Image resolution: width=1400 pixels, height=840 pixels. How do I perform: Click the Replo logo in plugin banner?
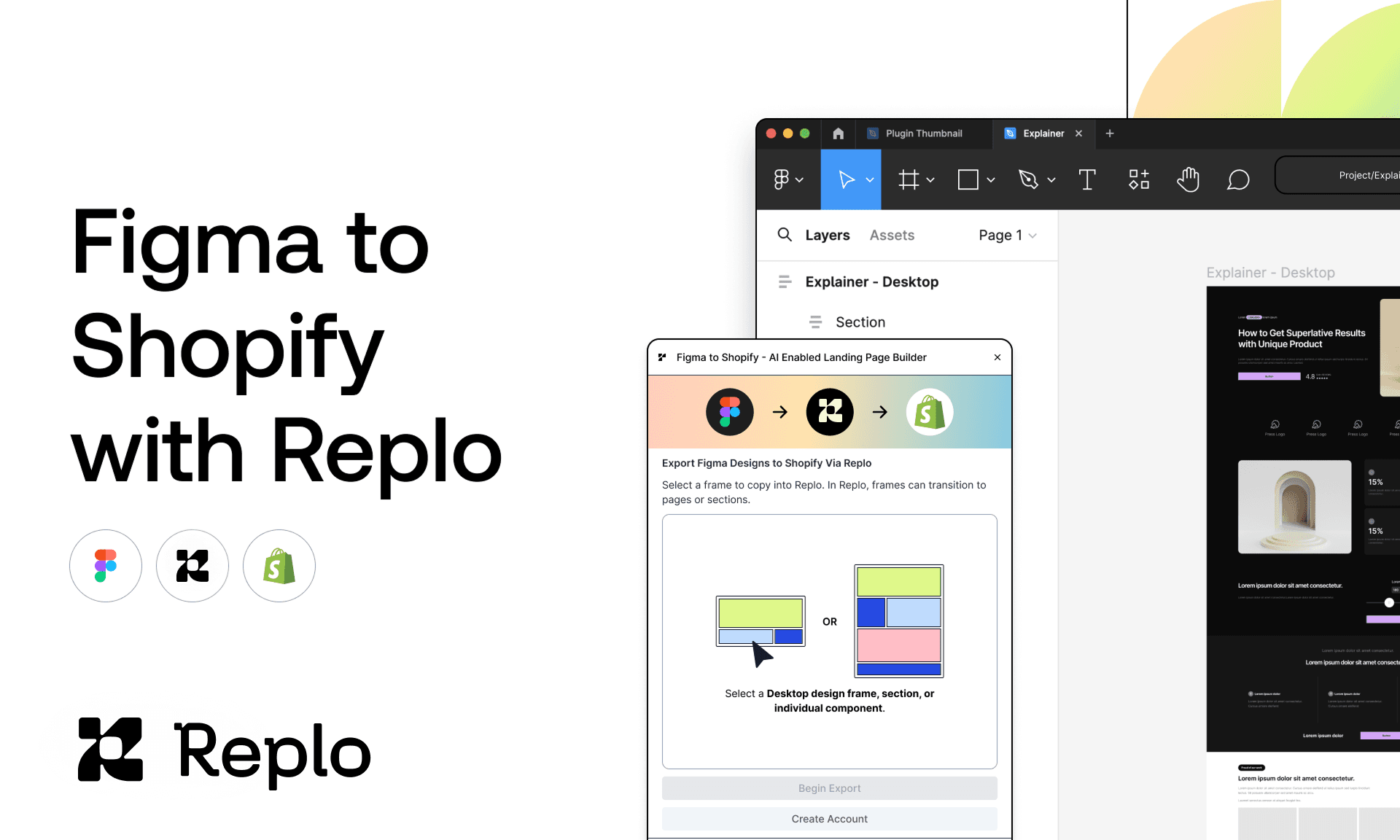click(830, 412)
